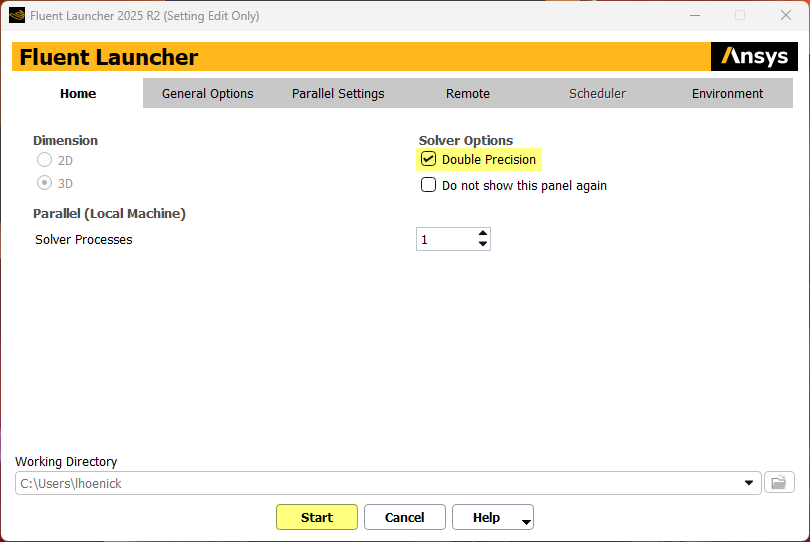
Task: Toggle the Double Precision checkbox
Action: (x=428, y=159)
